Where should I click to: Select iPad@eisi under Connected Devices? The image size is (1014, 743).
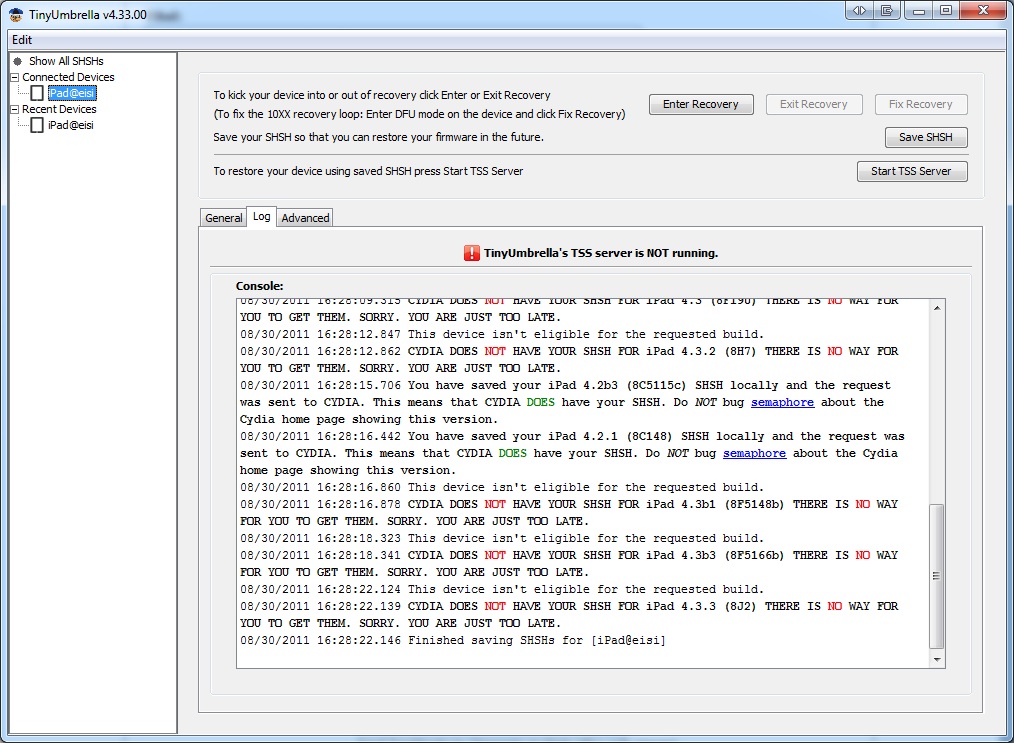pos(72,93)
